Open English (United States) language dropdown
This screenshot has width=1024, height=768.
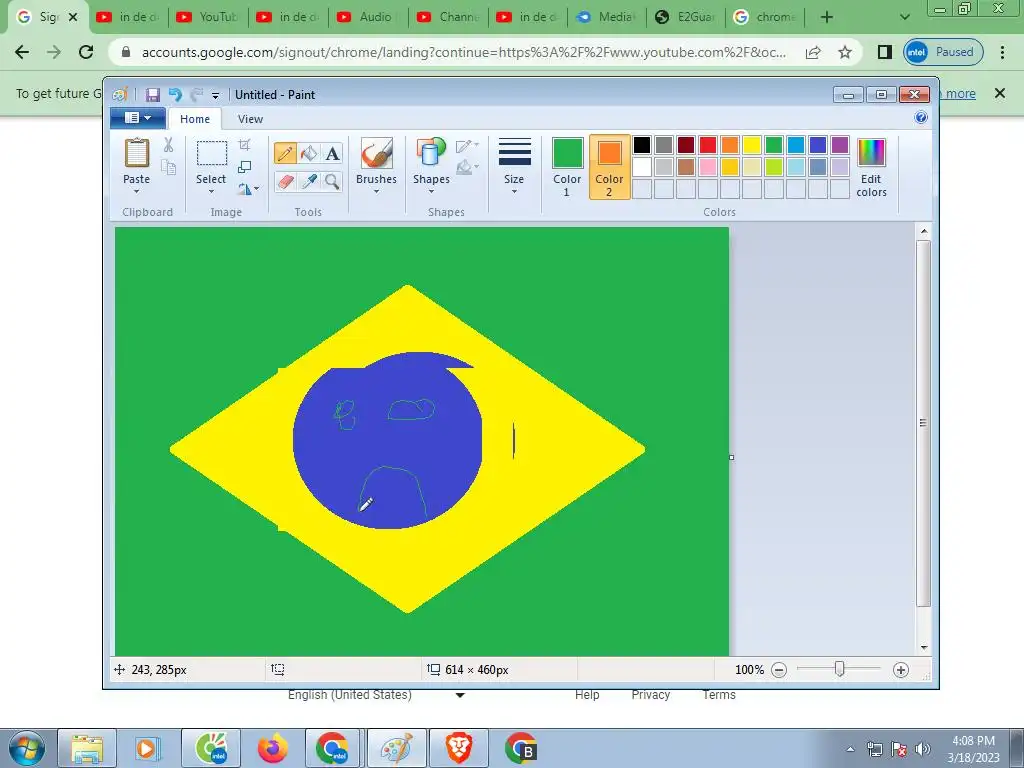click(376, 695)
